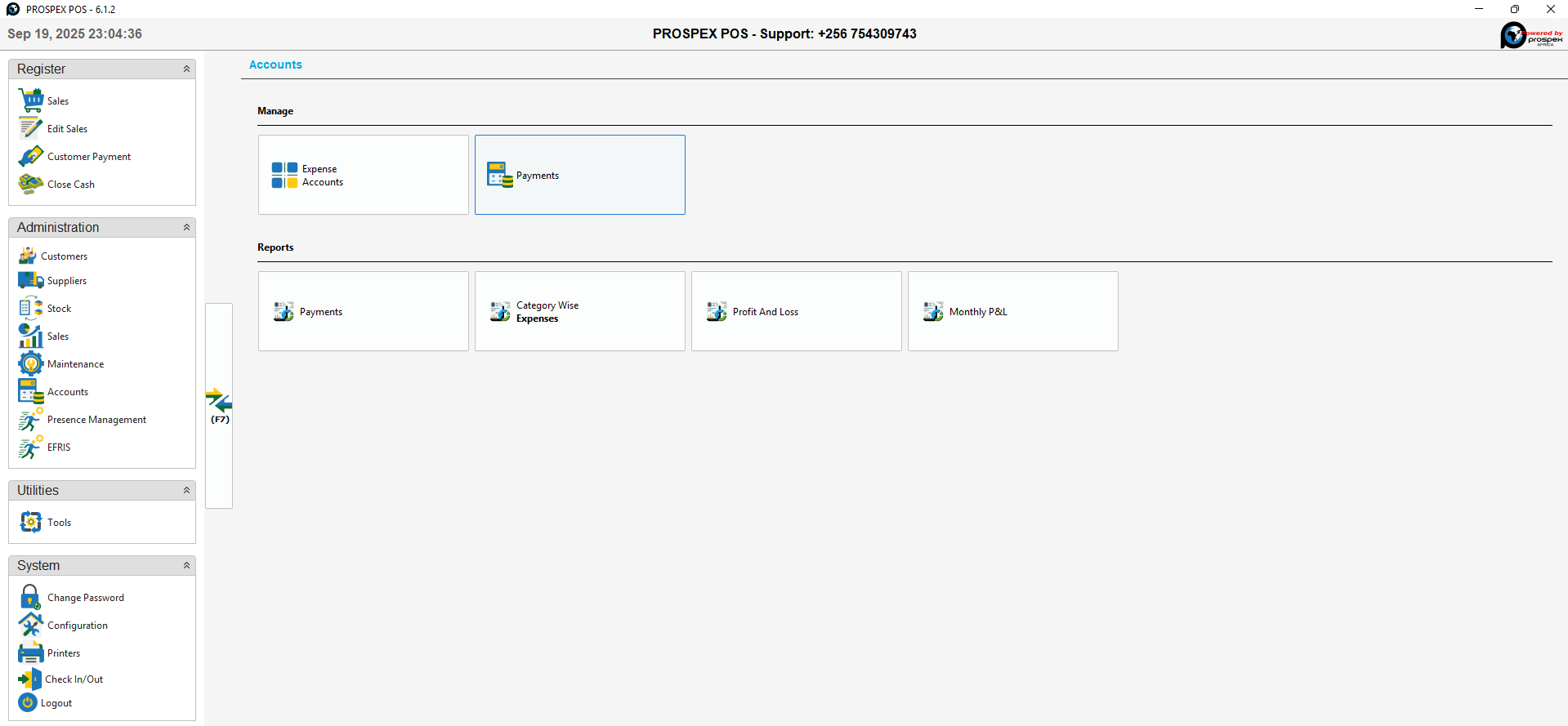This screenshot has height=726, width=1568.
Task: Click the Suppliers truck icon
Action: pyautogui.click(x=31, y=280)
